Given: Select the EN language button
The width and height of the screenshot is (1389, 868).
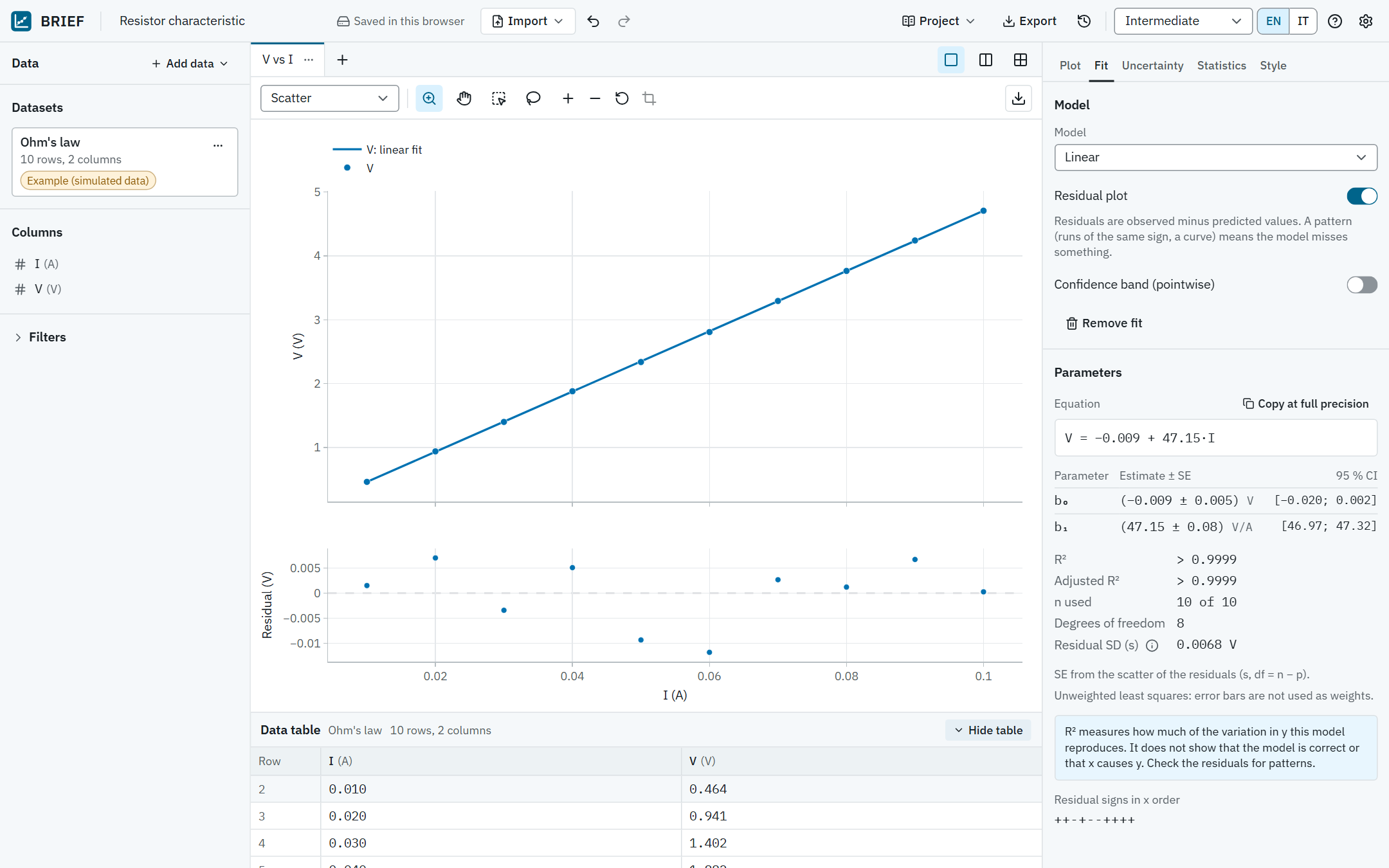Looking at the screenshot, I should (x=1273, y=21).
